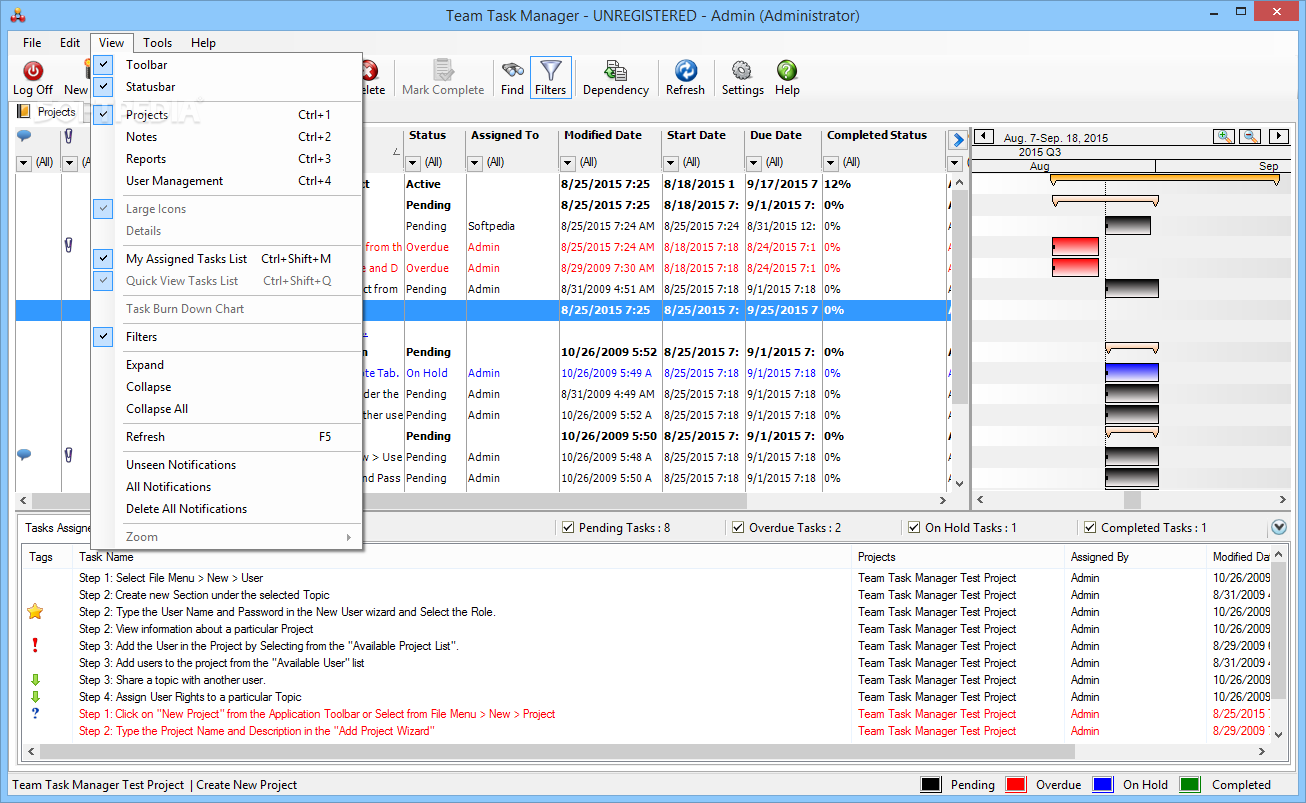Screen dimensions: 1306x803
Task: Click the Refresh toolbar icon
Action: tap(685, 70)
